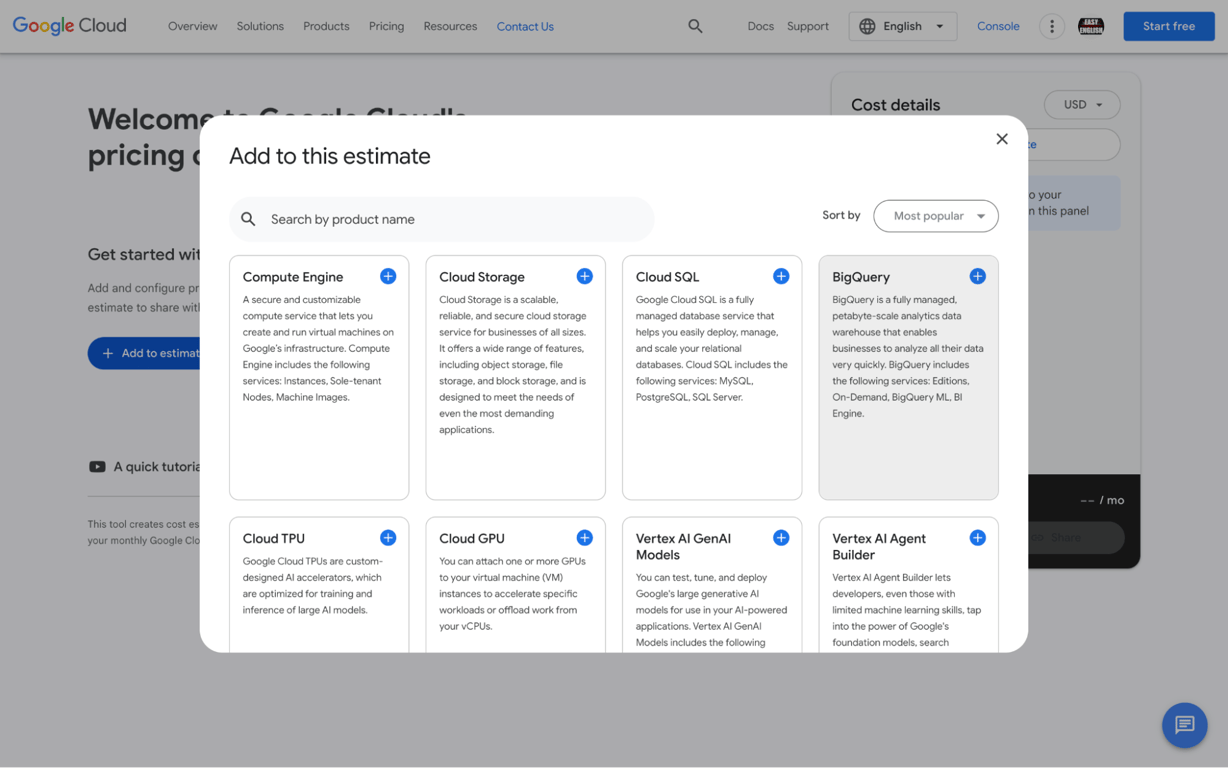Select the Cloud TPU product title
Screen dimensions: 1228x768
(x=274, y=538)
